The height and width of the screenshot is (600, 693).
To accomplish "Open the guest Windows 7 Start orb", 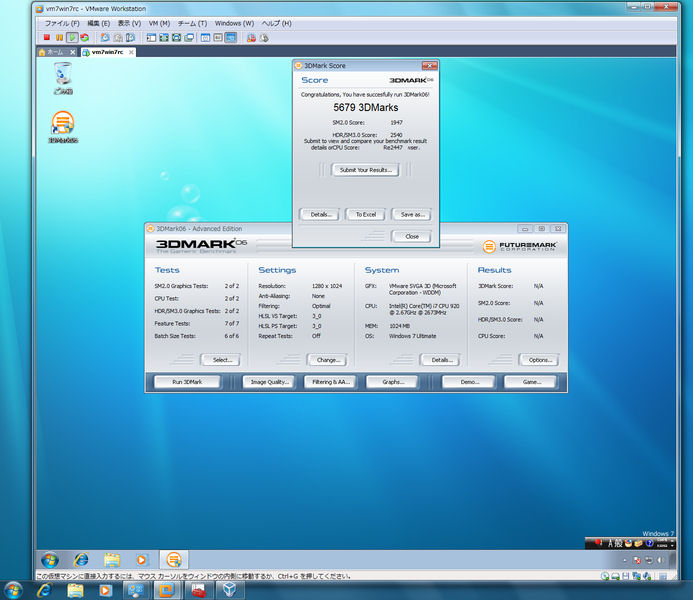I will [50, 560].
